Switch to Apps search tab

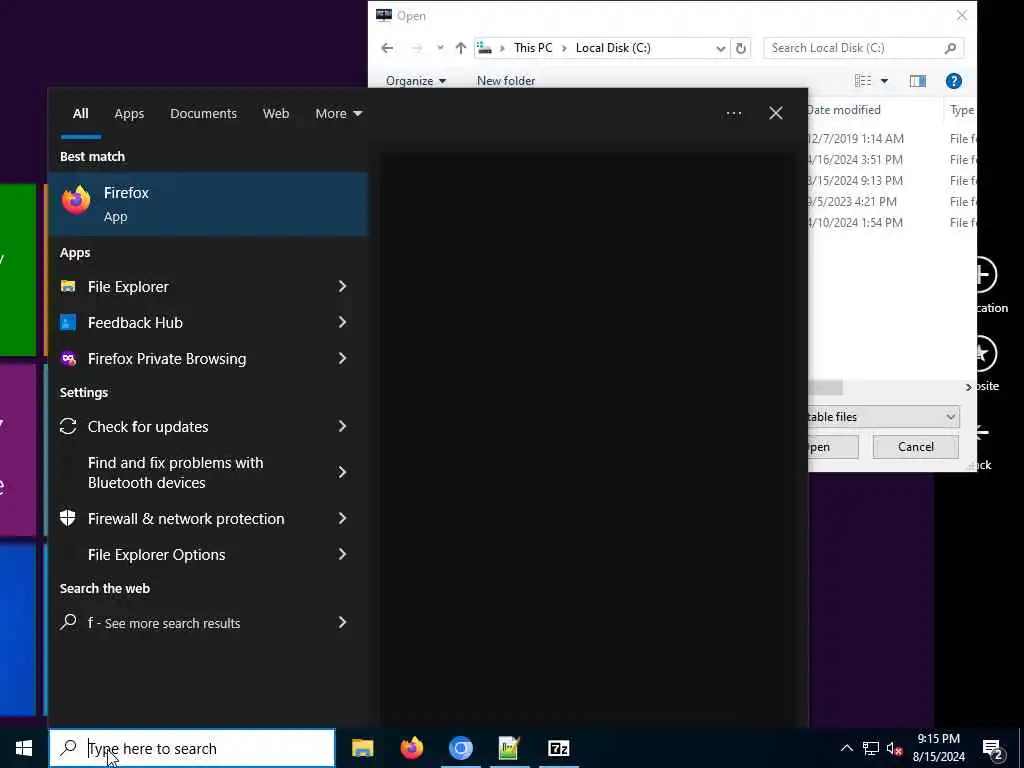point(129,114)
